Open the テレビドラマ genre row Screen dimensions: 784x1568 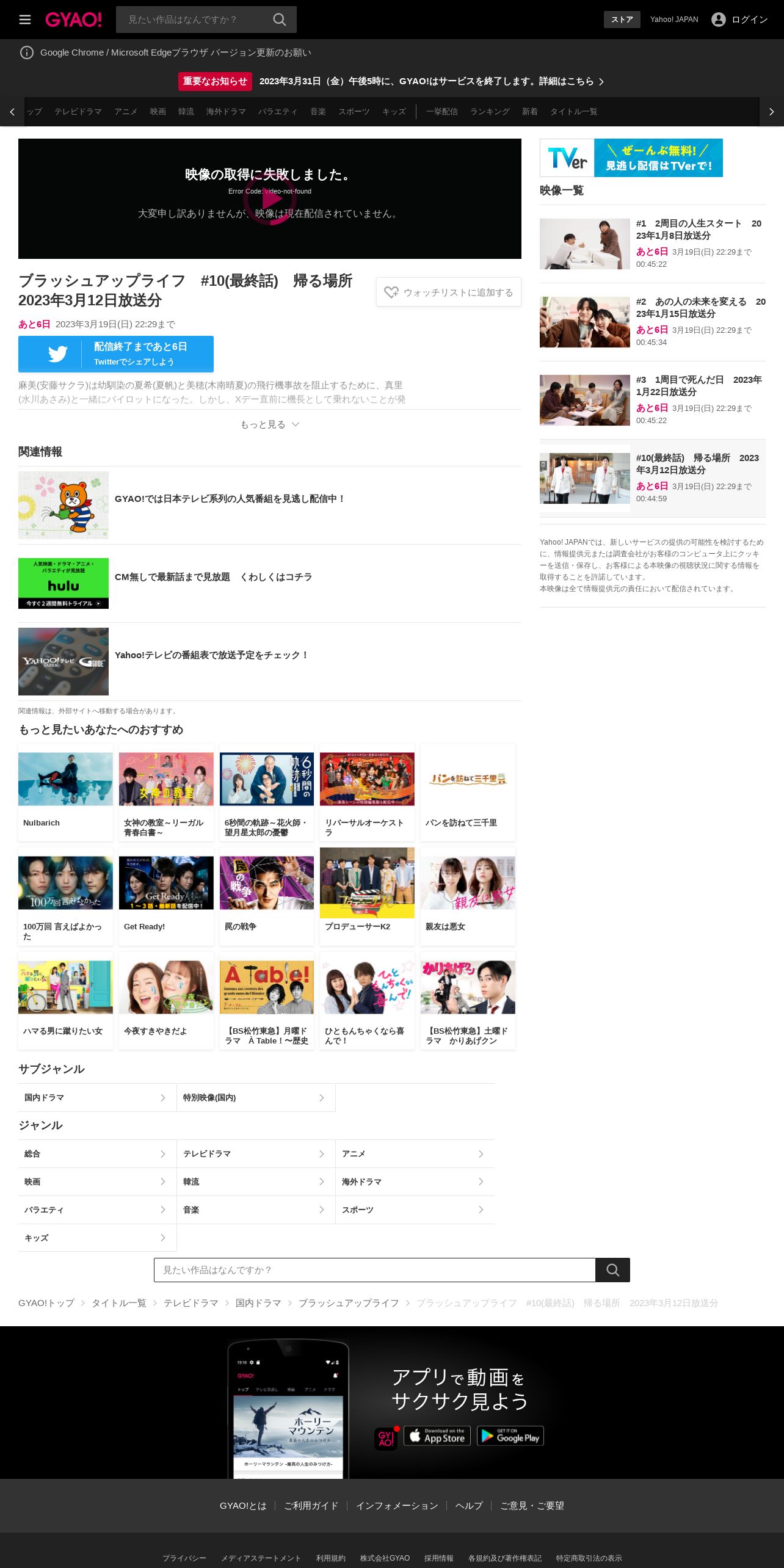256,1154
